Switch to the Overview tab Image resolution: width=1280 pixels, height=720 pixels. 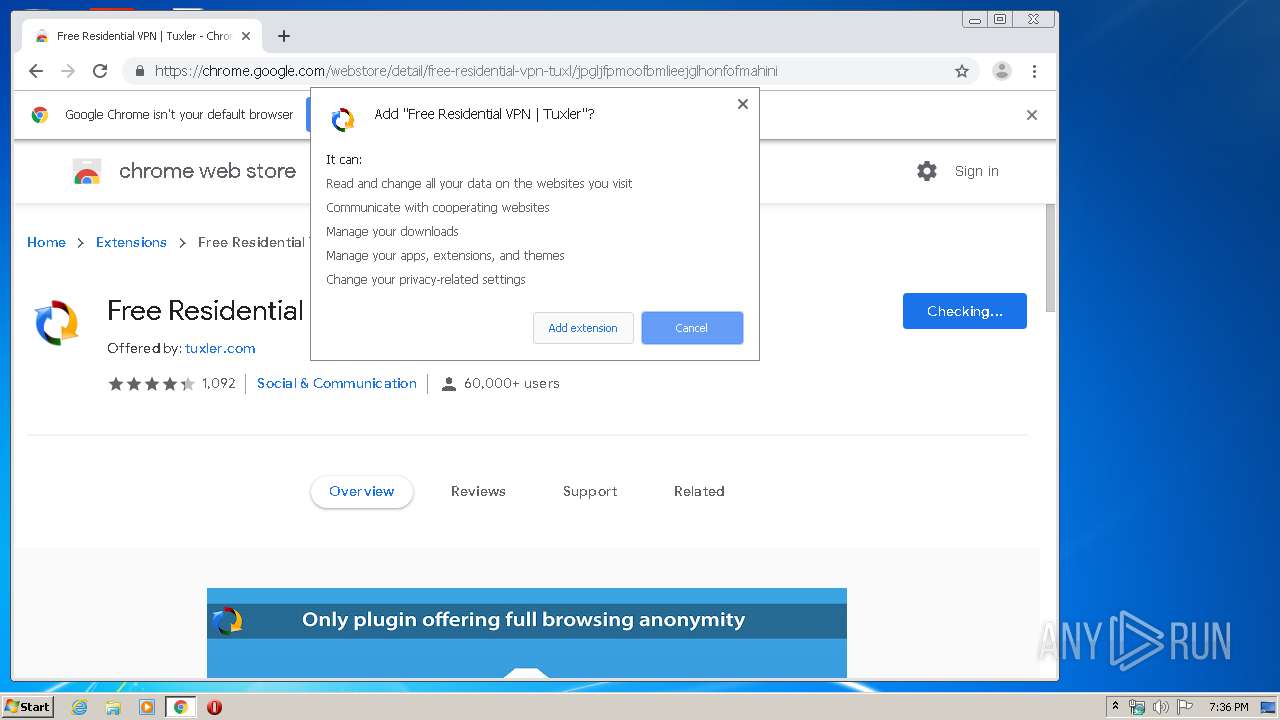(x=362, y=491)
